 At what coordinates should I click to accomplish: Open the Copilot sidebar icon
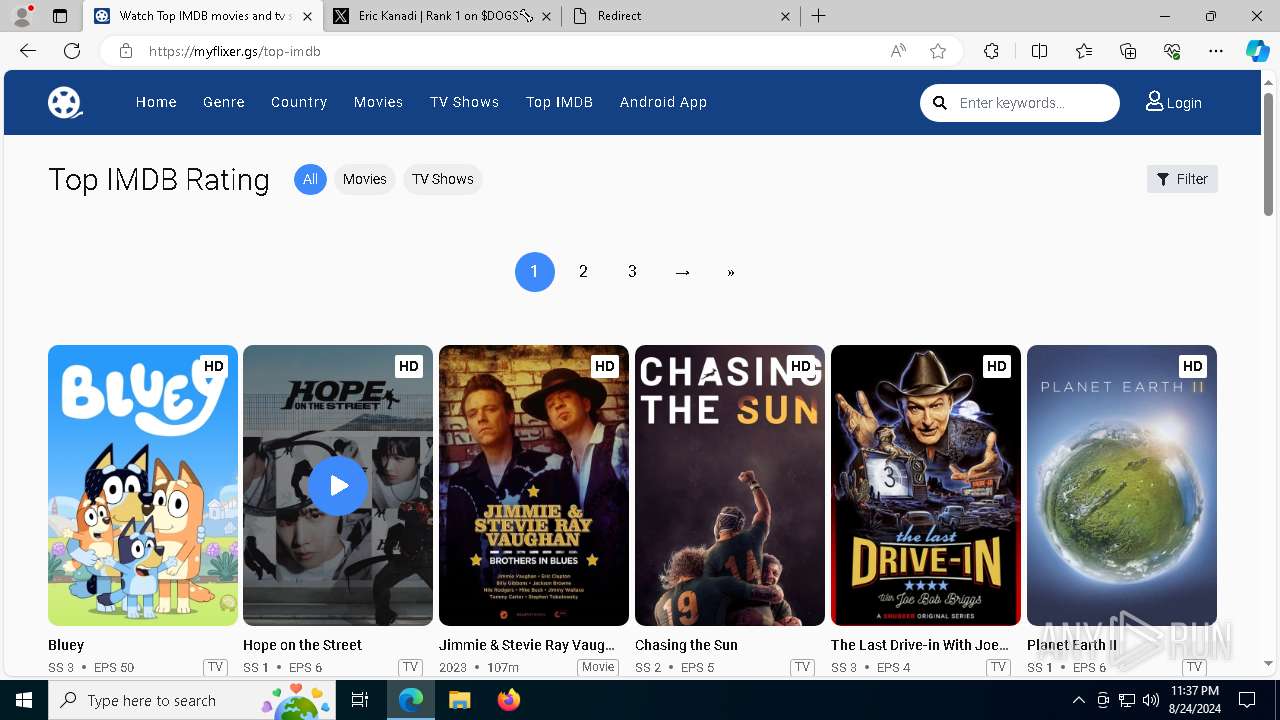(x=1257, y=51)
